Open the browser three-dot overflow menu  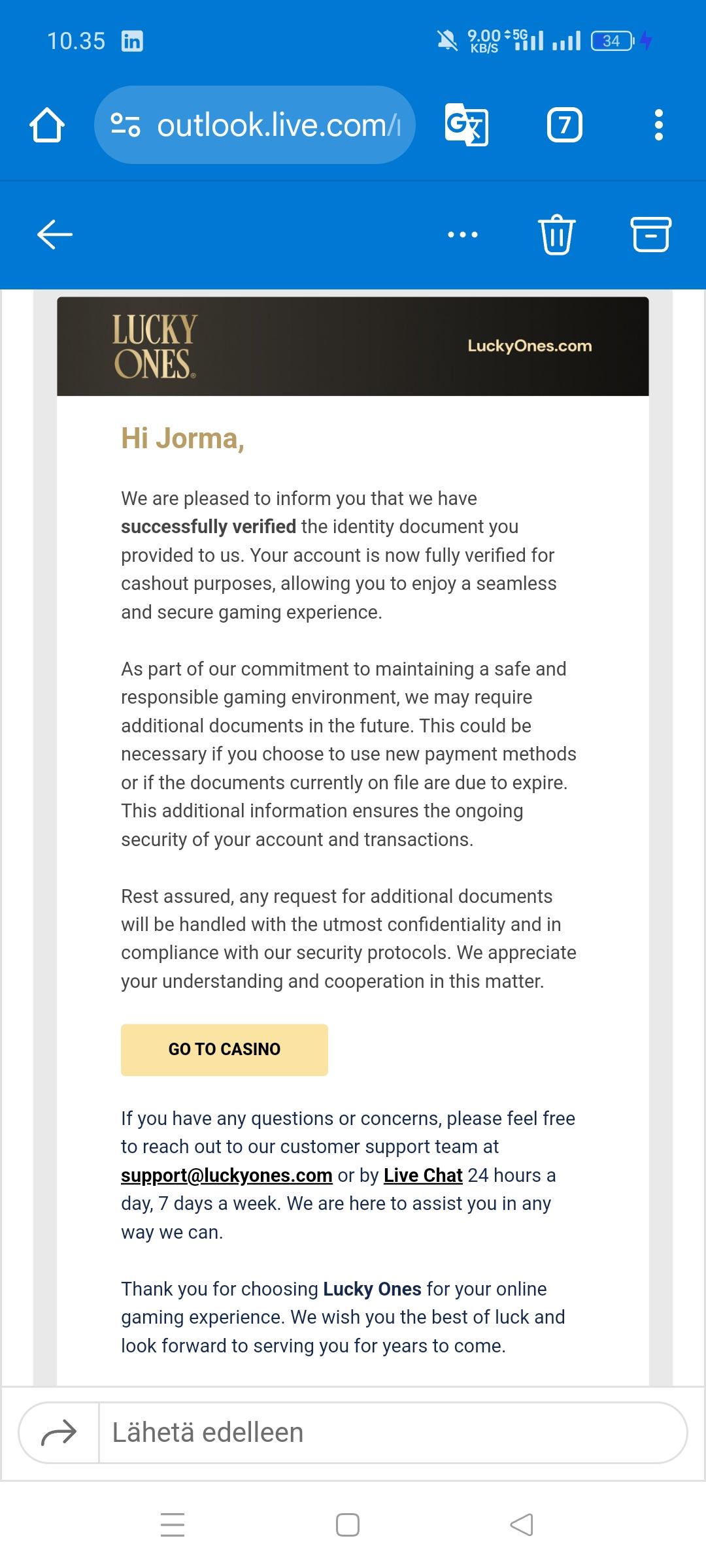point(658,125)
